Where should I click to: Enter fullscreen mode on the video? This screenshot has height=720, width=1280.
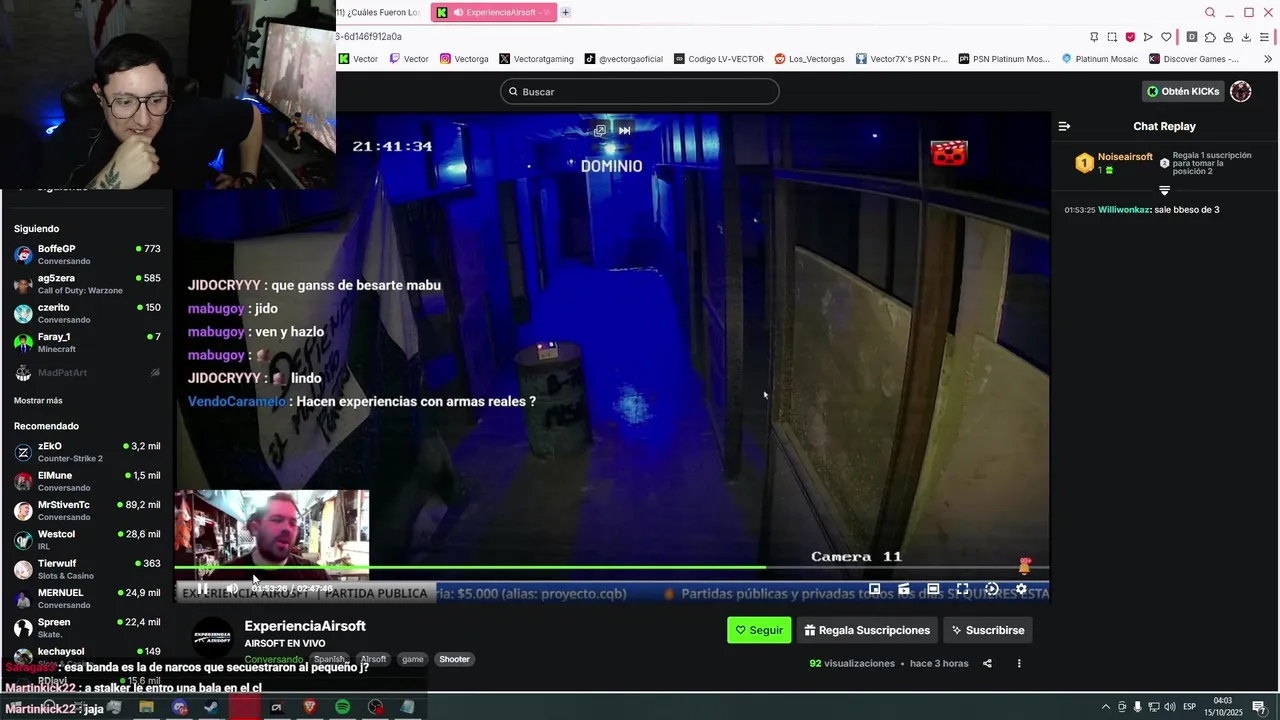[x=962, y=589]
